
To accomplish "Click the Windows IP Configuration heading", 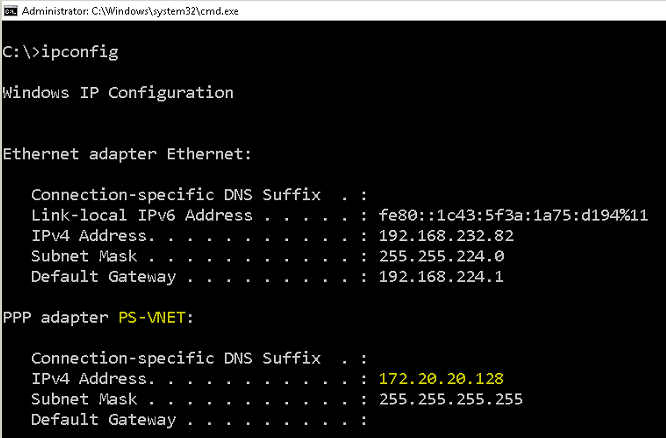I will tap(118, 93).
